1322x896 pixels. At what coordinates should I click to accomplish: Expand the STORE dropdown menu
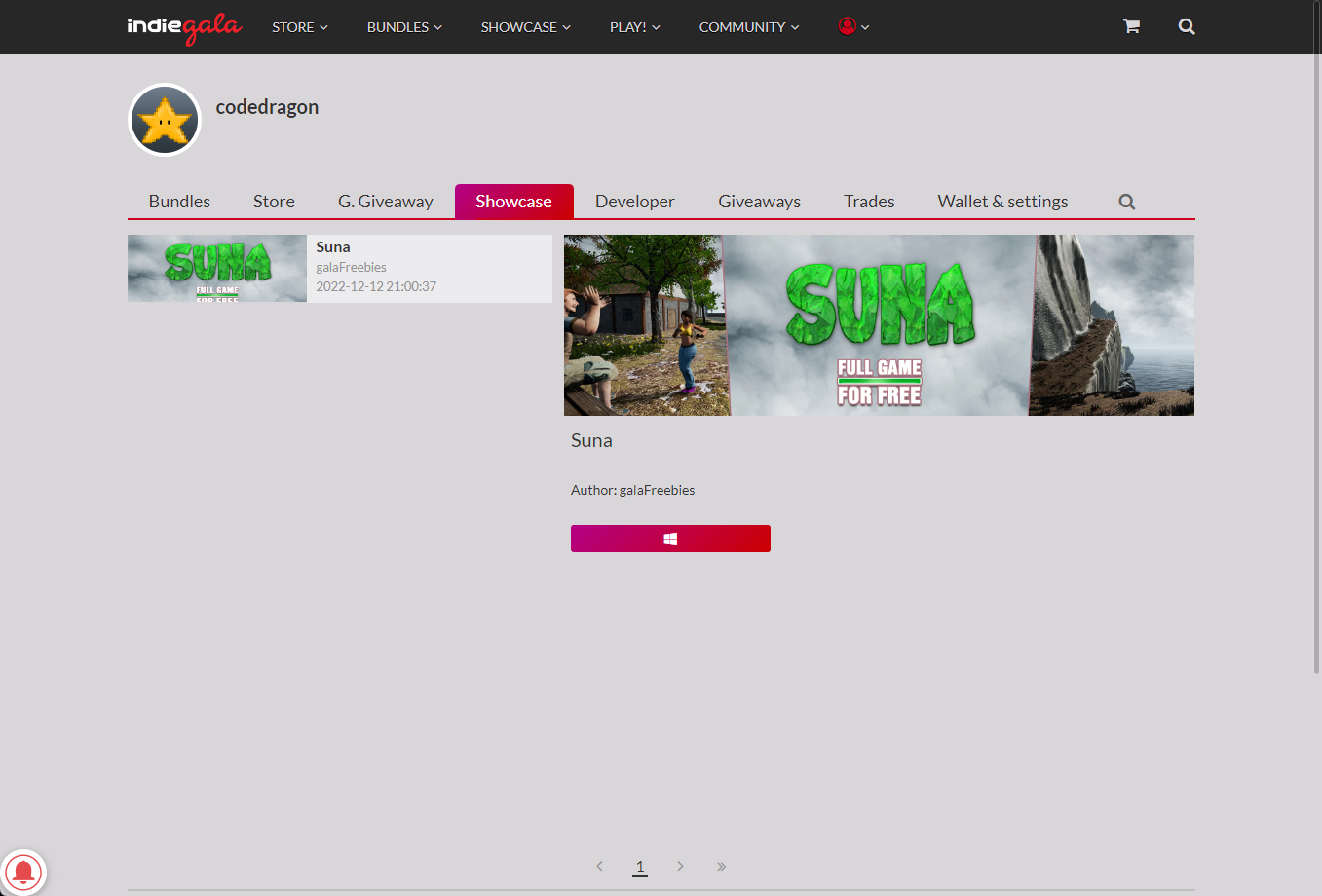[300, 27]
